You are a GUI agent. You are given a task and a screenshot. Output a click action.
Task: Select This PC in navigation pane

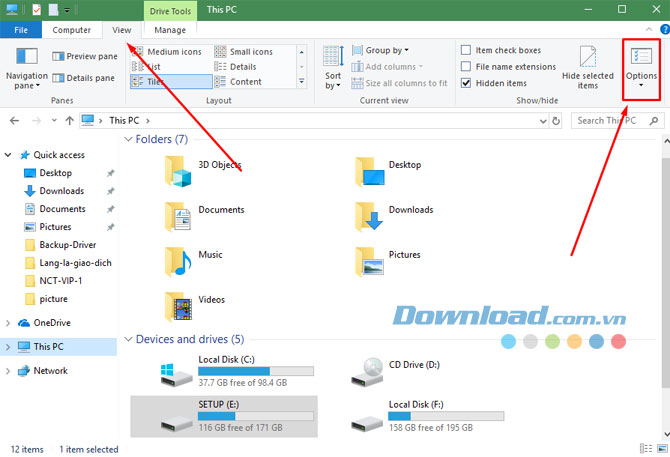[x=48, y=346]
